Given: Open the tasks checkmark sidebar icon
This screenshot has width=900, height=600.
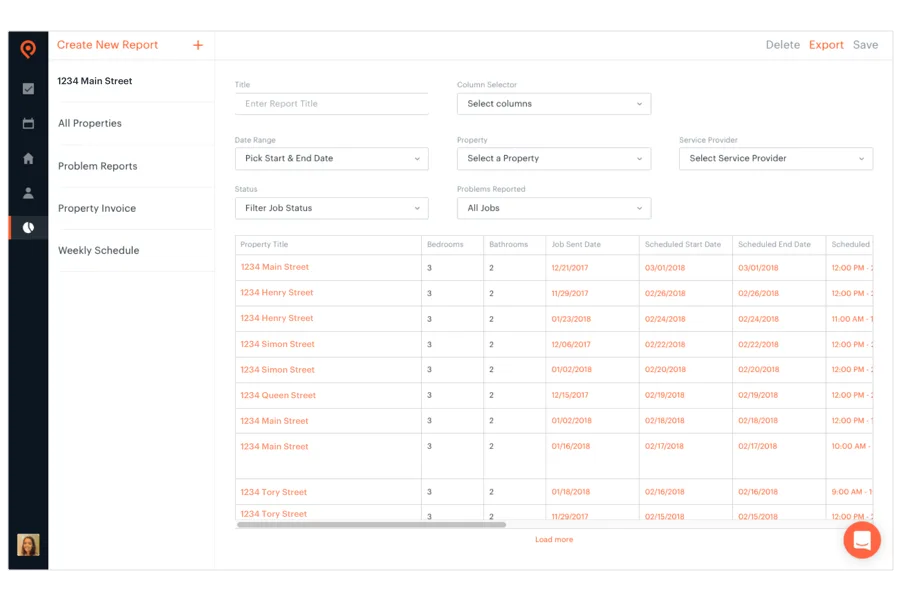Looking at the screenshot, I should pos(28,88).
